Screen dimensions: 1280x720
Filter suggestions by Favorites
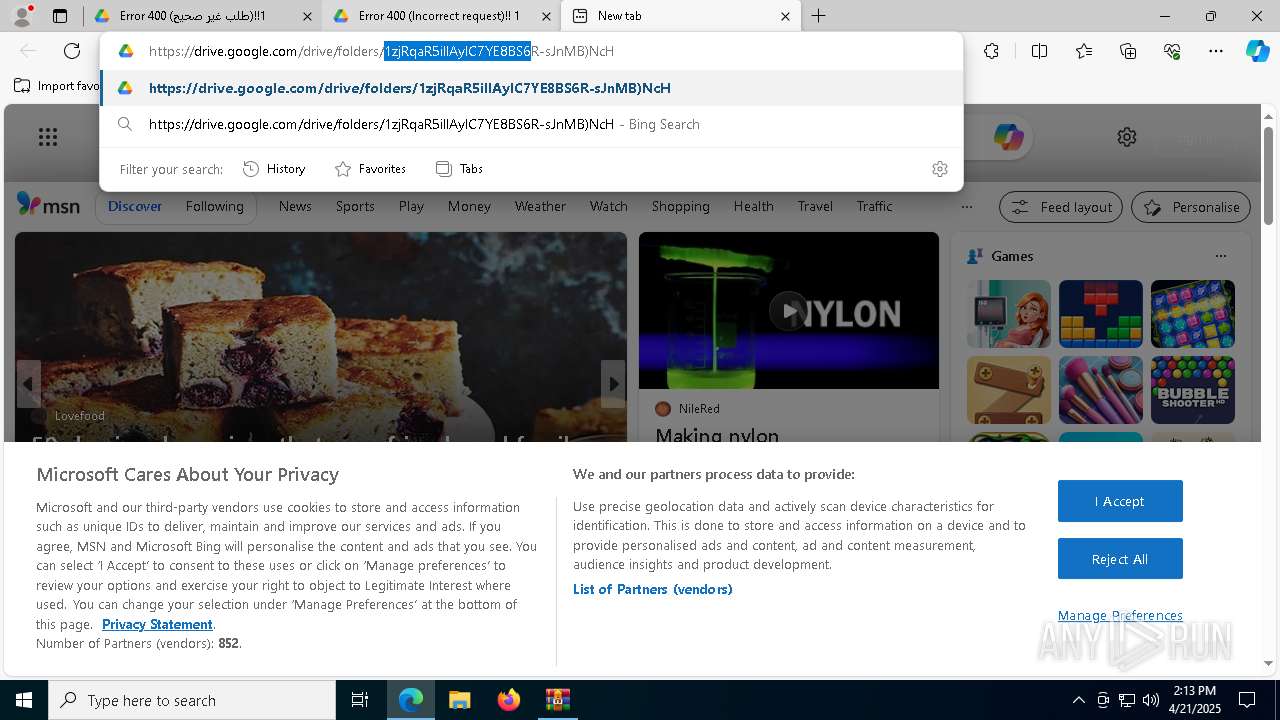[370, 169]
